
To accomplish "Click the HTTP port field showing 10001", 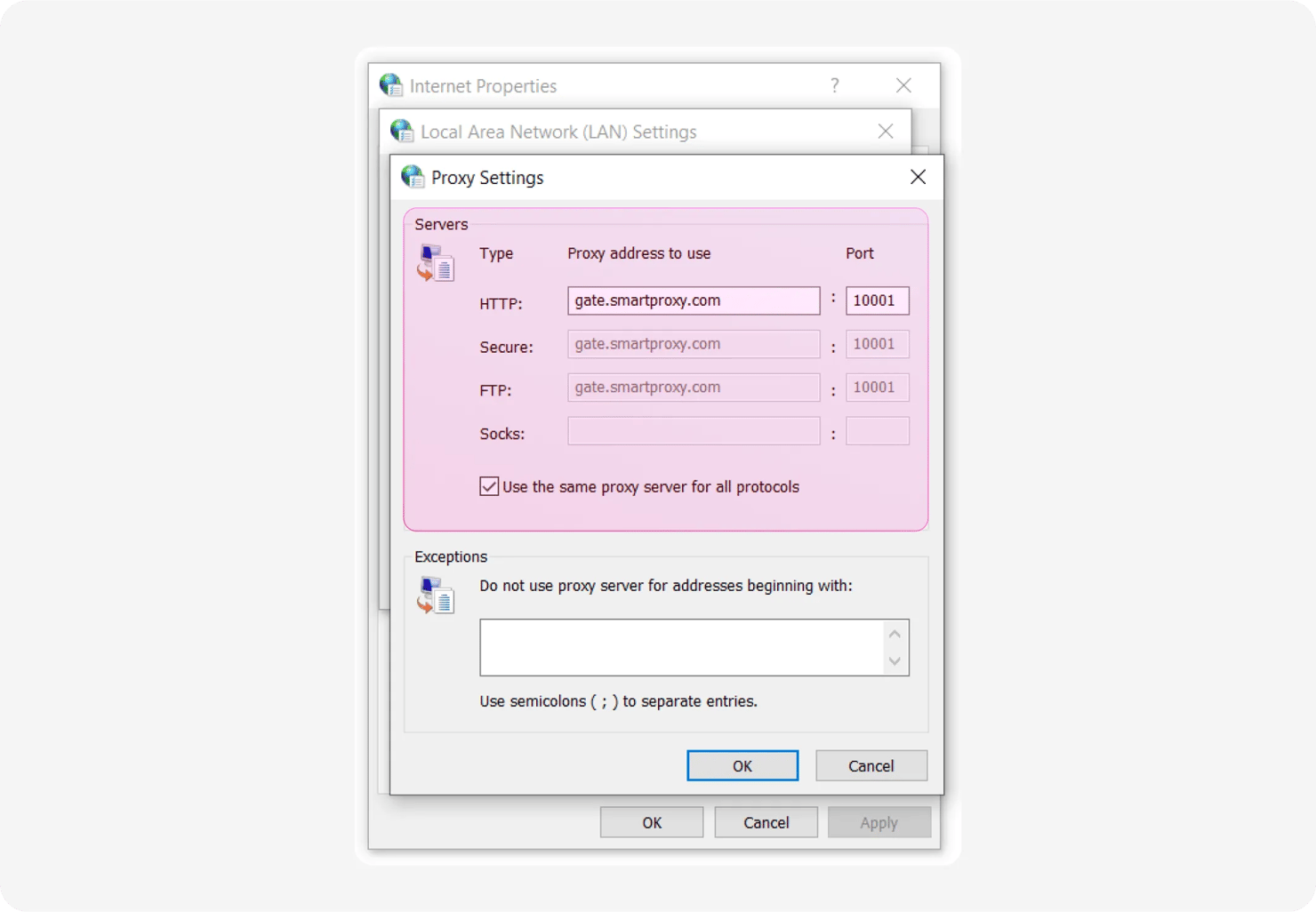I will click(x=877, y=300).
